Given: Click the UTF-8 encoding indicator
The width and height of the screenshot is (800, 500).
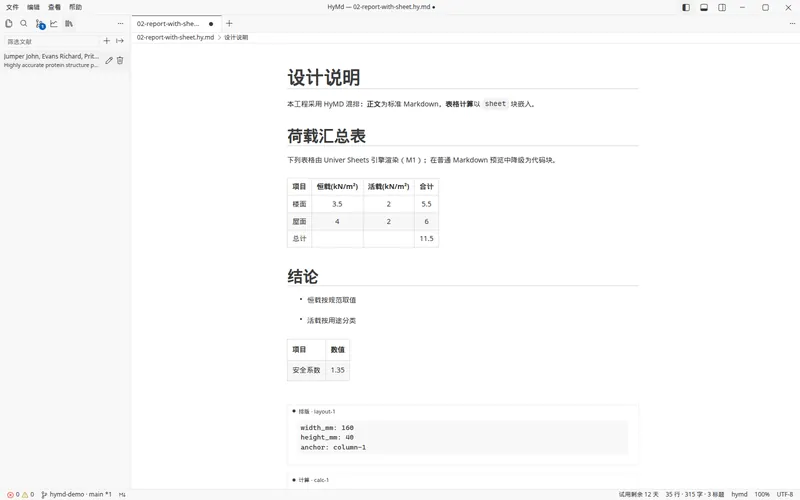Looking at the screenshot, I should (785, 494).
